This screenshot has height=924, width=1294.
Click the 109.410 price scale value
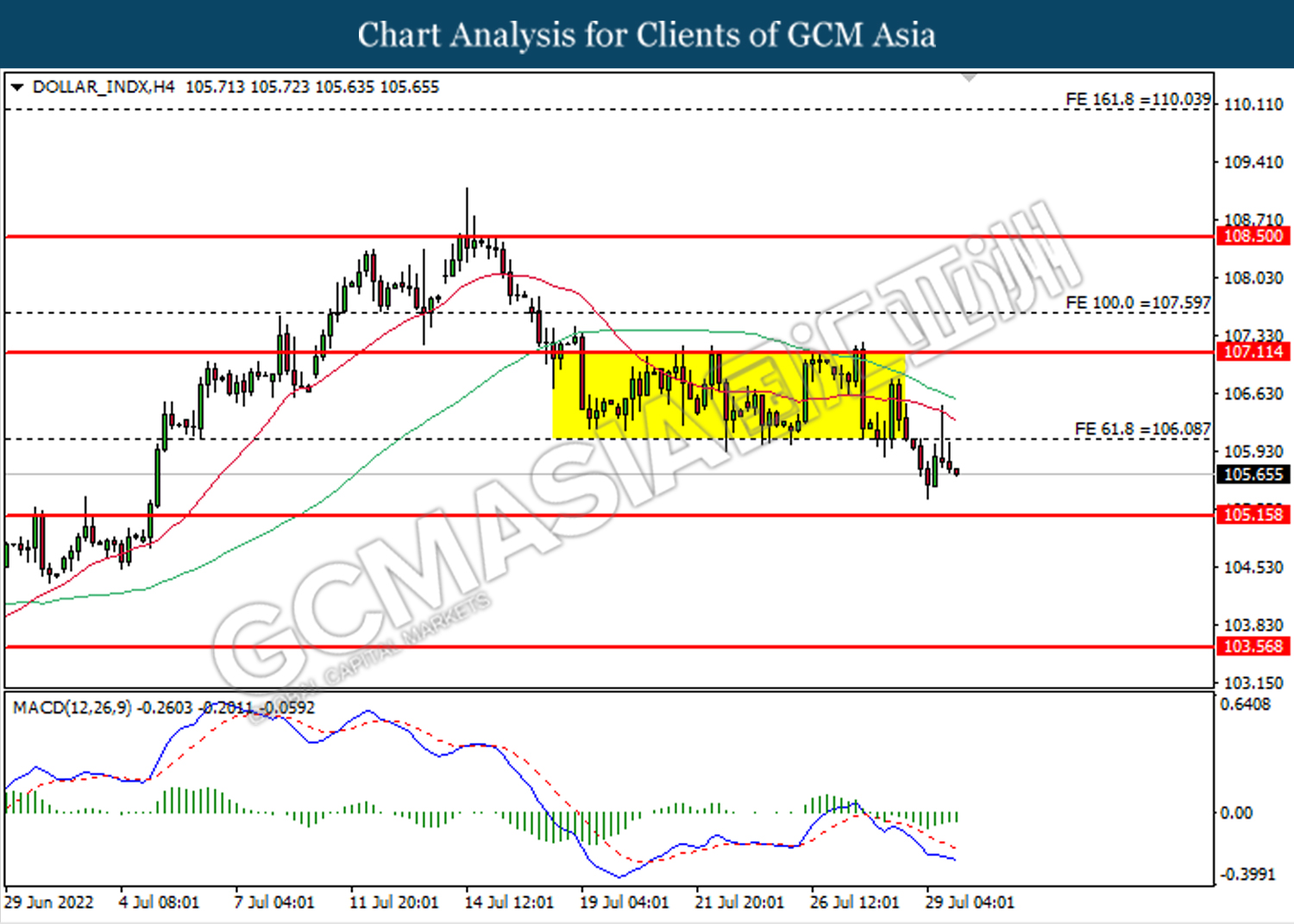point(1253,162)
